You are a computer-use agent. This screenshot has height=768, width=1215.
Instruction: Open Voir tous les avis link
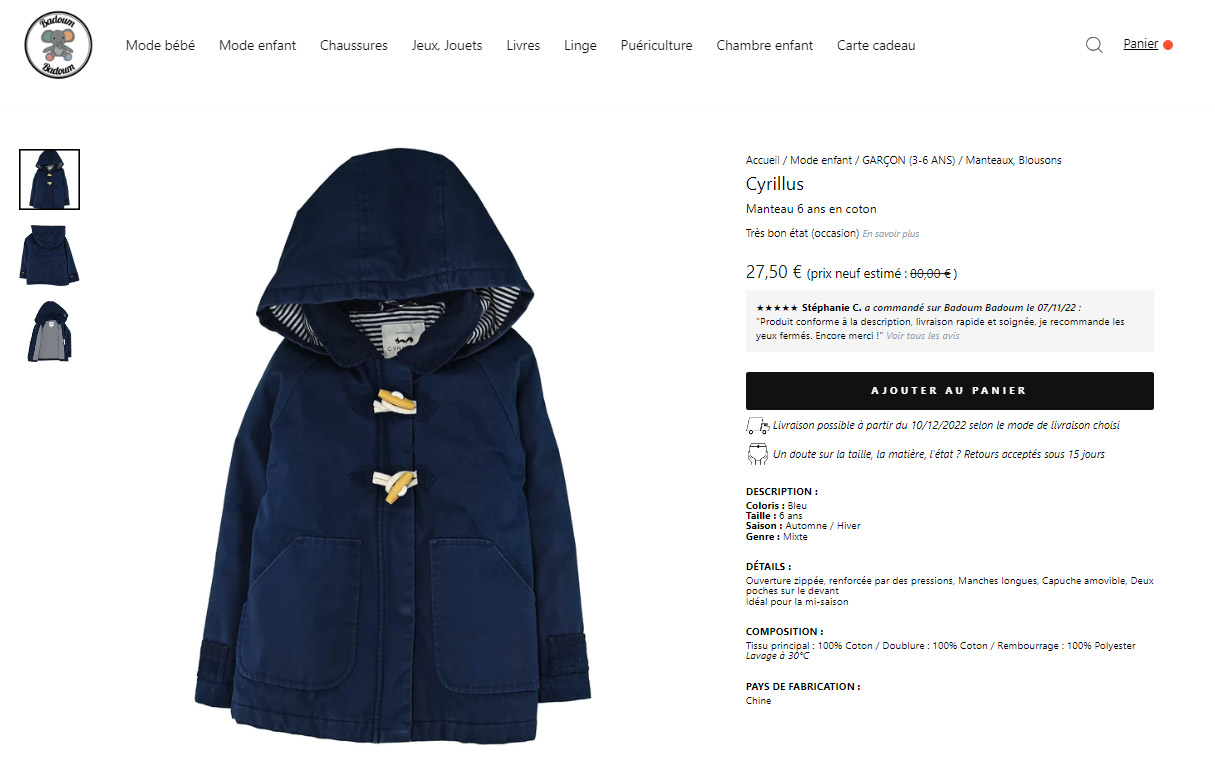tap(923, 336)
